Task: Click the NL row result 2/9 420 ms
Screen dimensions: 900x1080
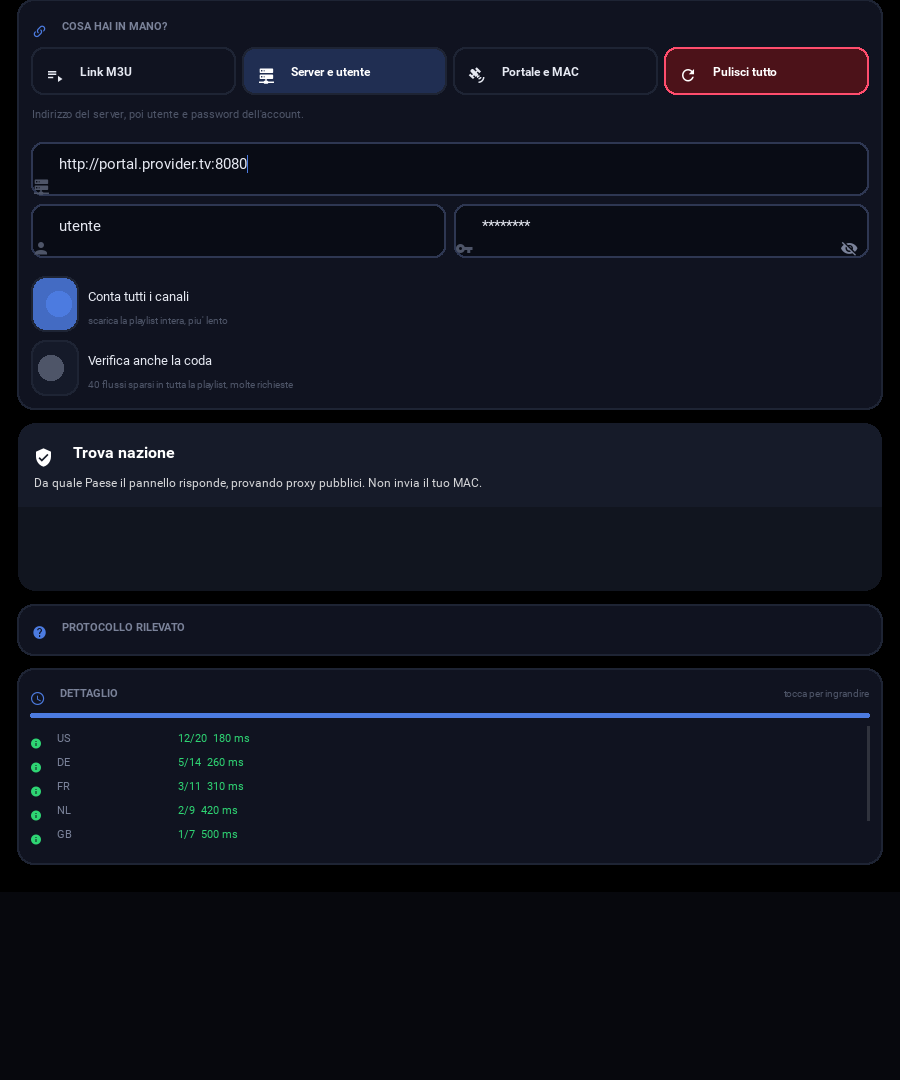Action: 207,811
